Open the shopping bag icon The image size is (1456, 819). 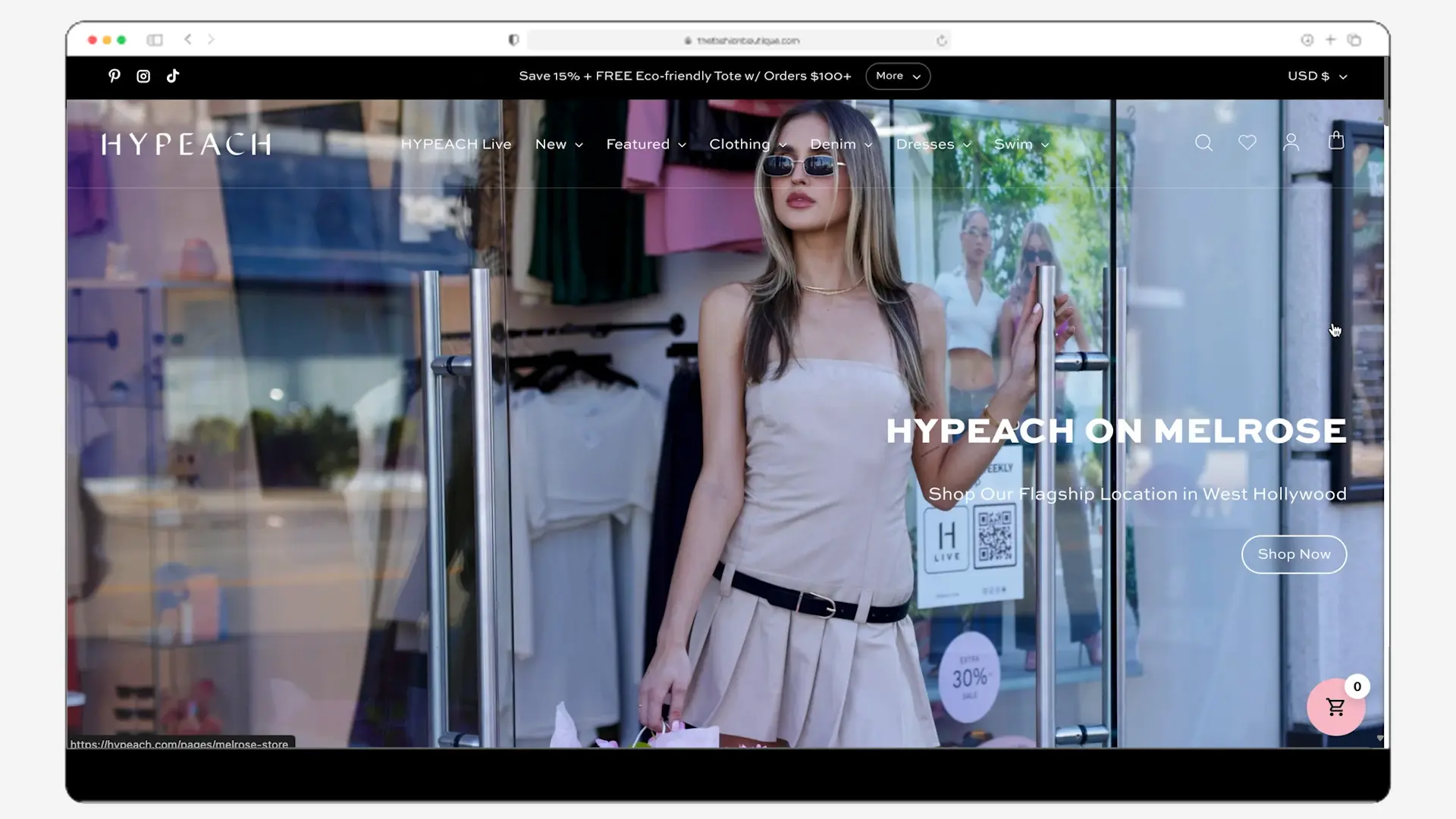[x=1336, y=141]
